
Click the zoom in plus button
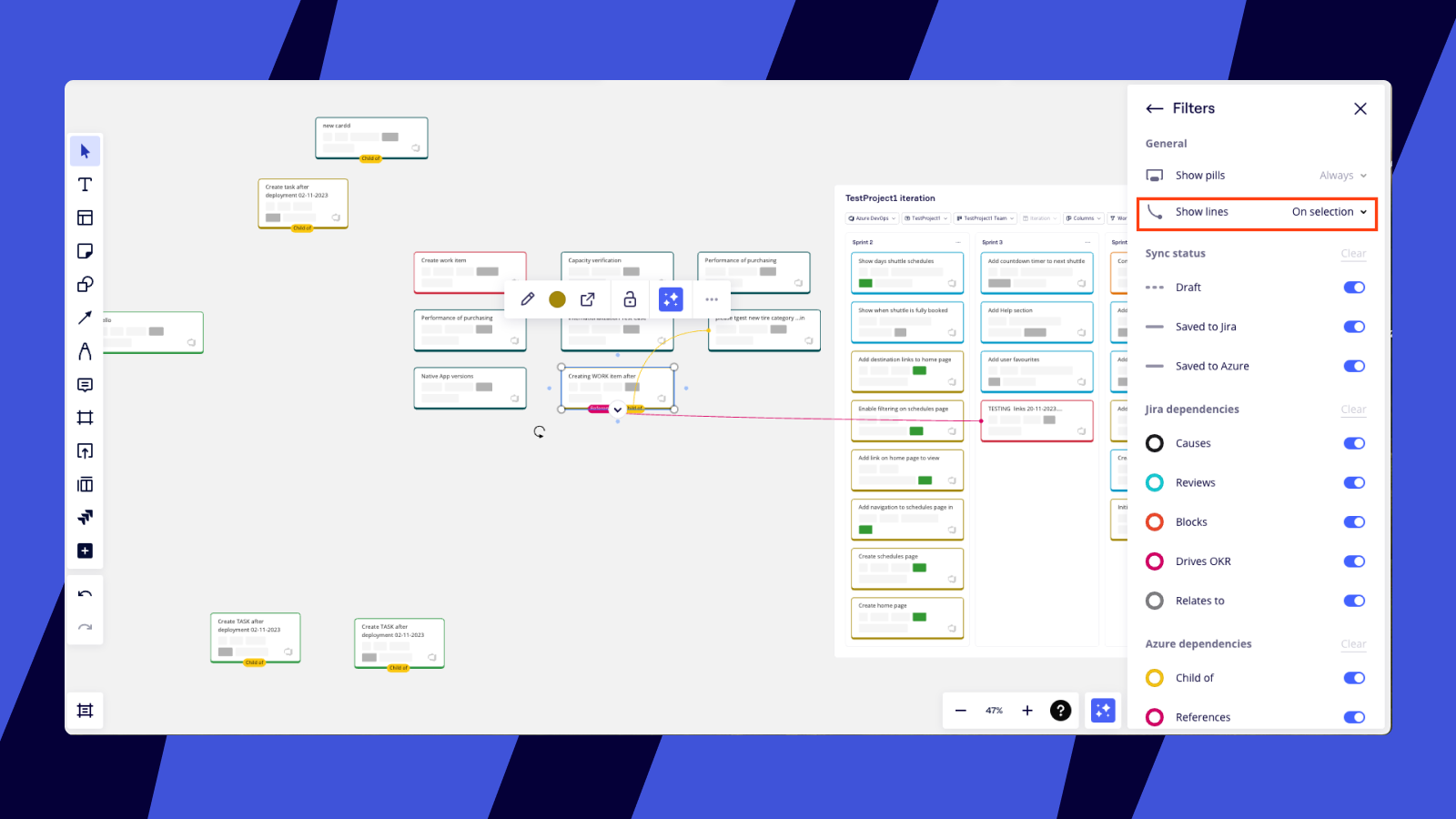click(1027, 711)
